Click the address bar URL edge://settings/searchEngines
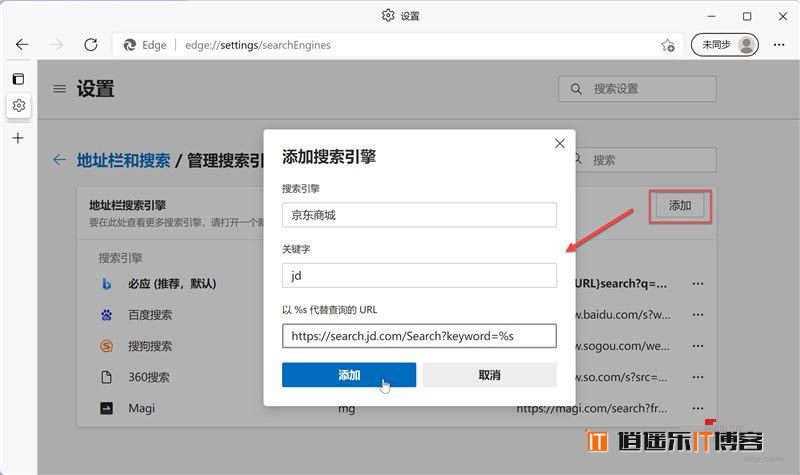 click(x=258, y=45)
